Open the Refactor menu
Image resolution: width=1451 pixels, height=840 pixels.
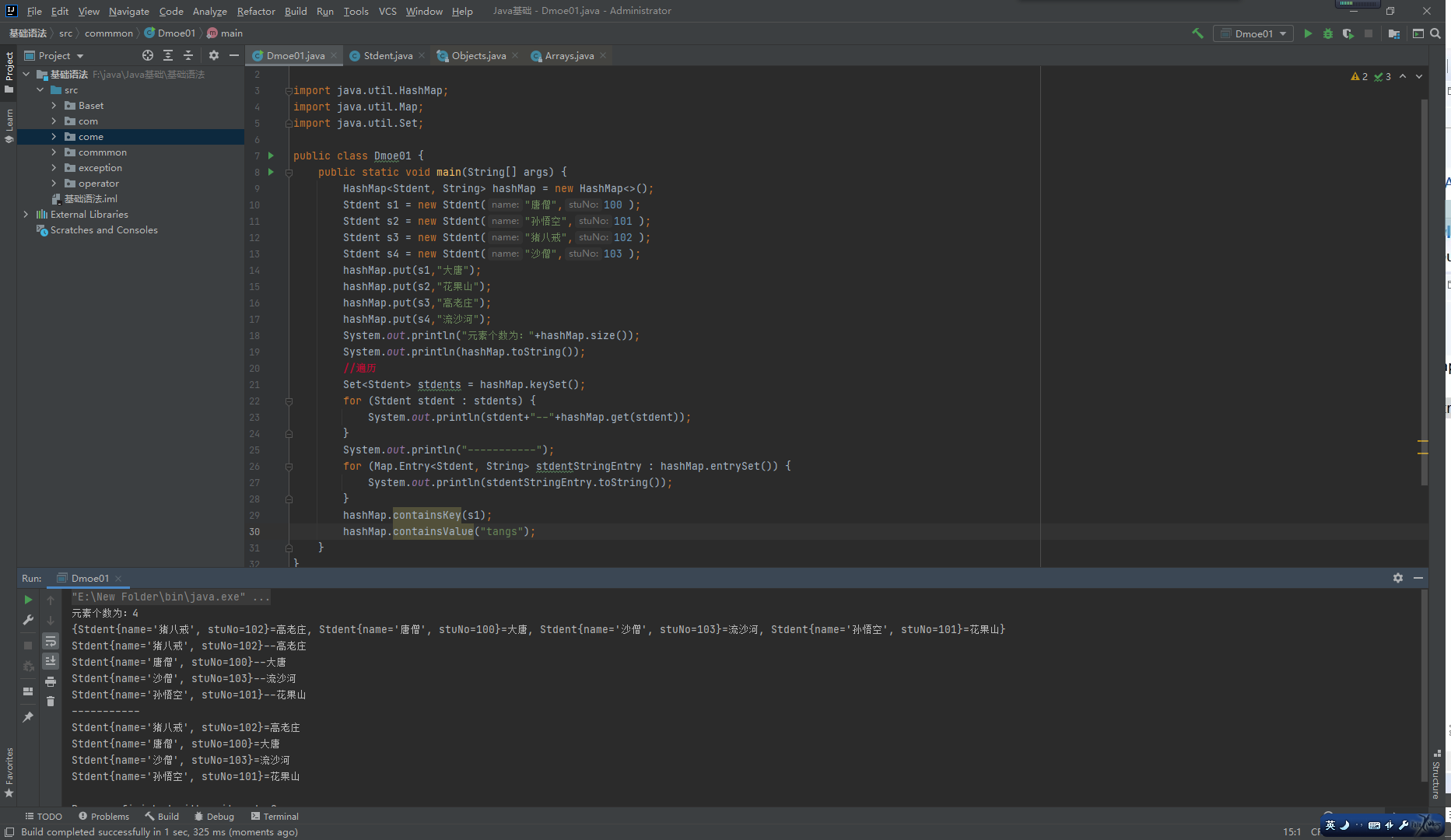click(256, 11)
